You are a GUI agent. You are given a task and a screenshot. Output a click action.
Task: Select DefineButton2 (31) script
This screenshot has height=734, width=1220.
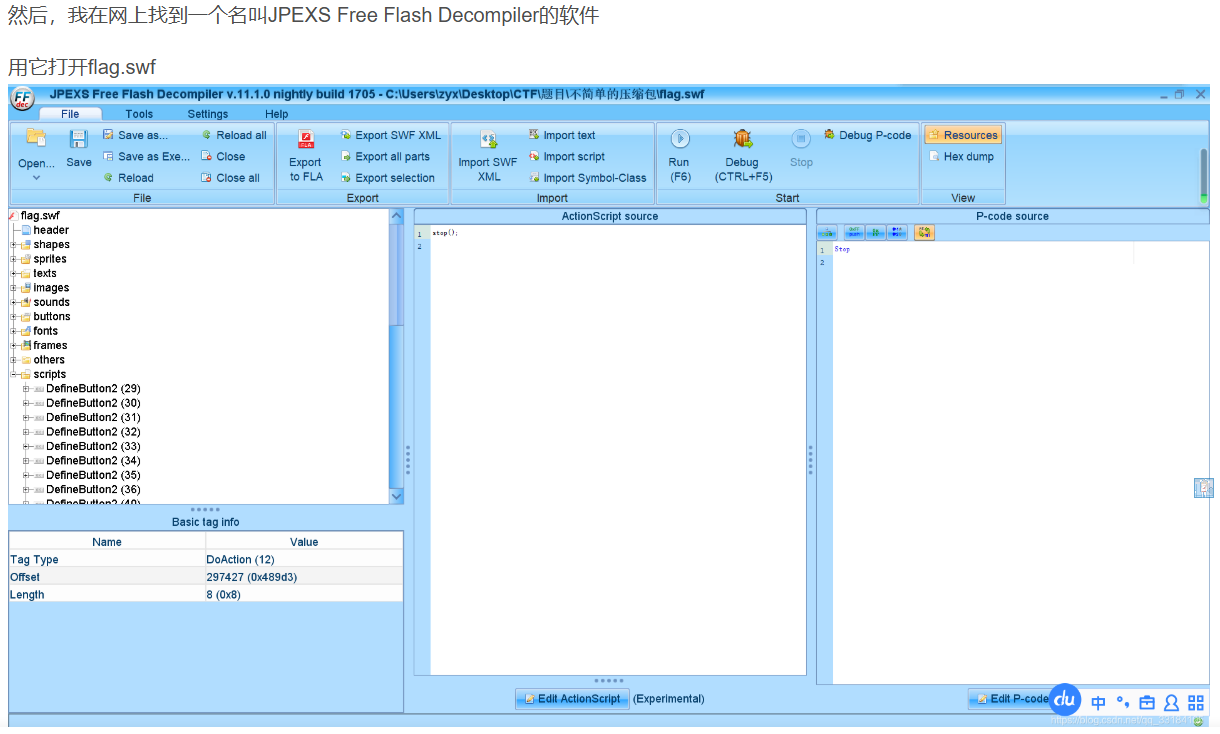coord(93,417)
